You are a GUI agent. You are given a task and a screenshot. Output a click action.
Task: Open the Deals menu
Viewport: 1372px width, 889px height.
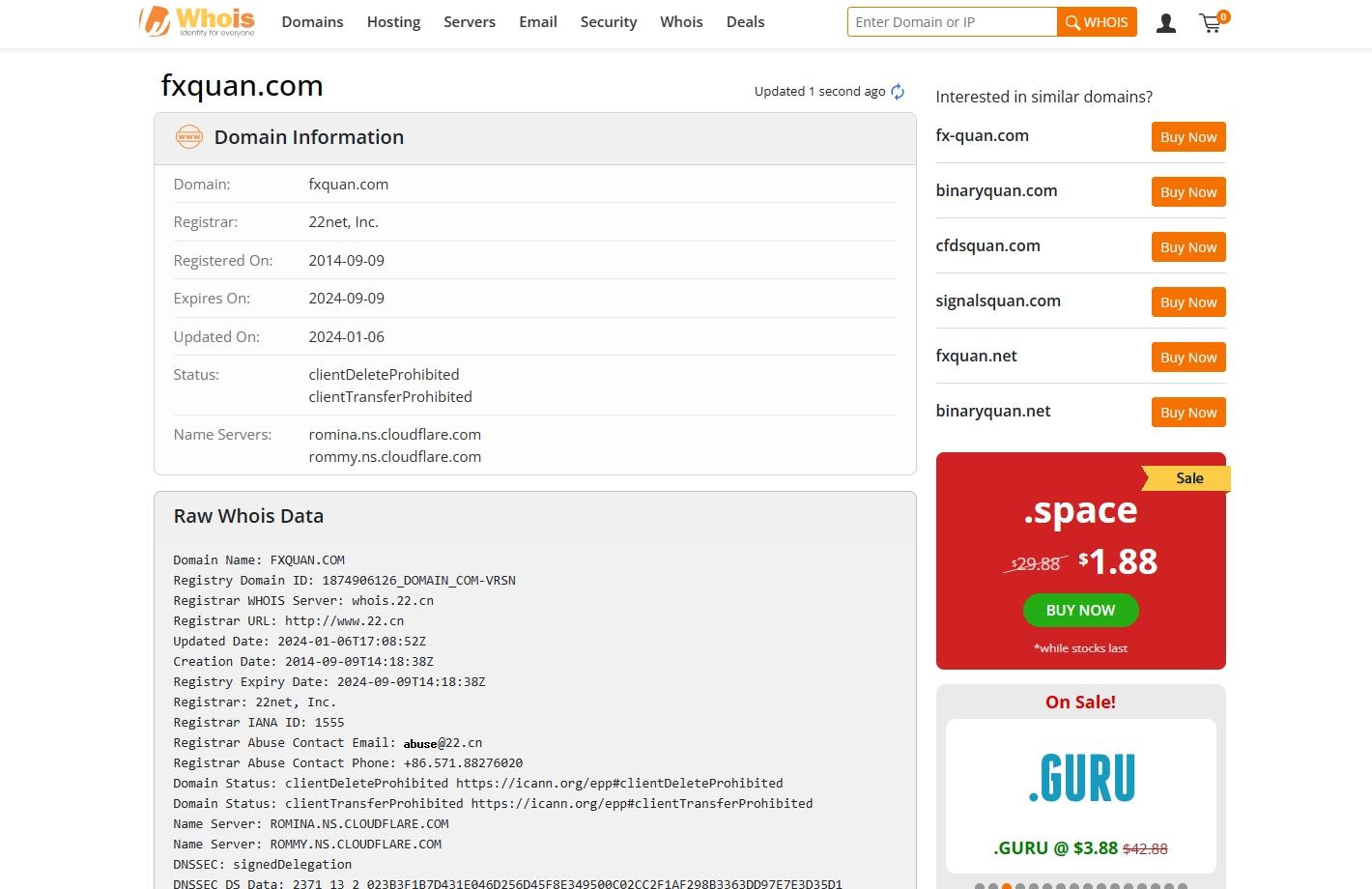click(x=745, y=22)
